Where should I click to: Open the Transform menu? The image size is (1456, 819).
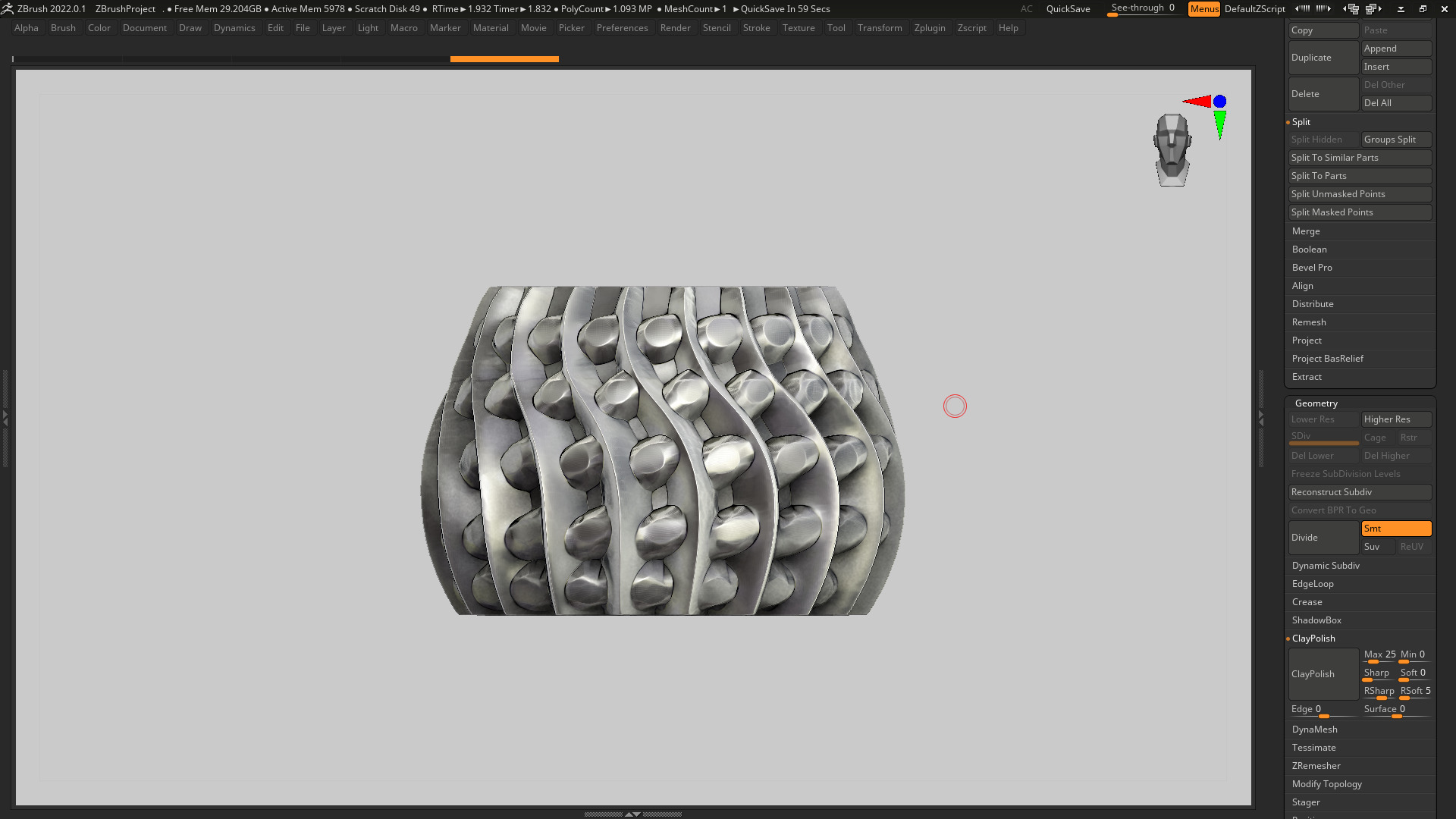pos(880,28)
